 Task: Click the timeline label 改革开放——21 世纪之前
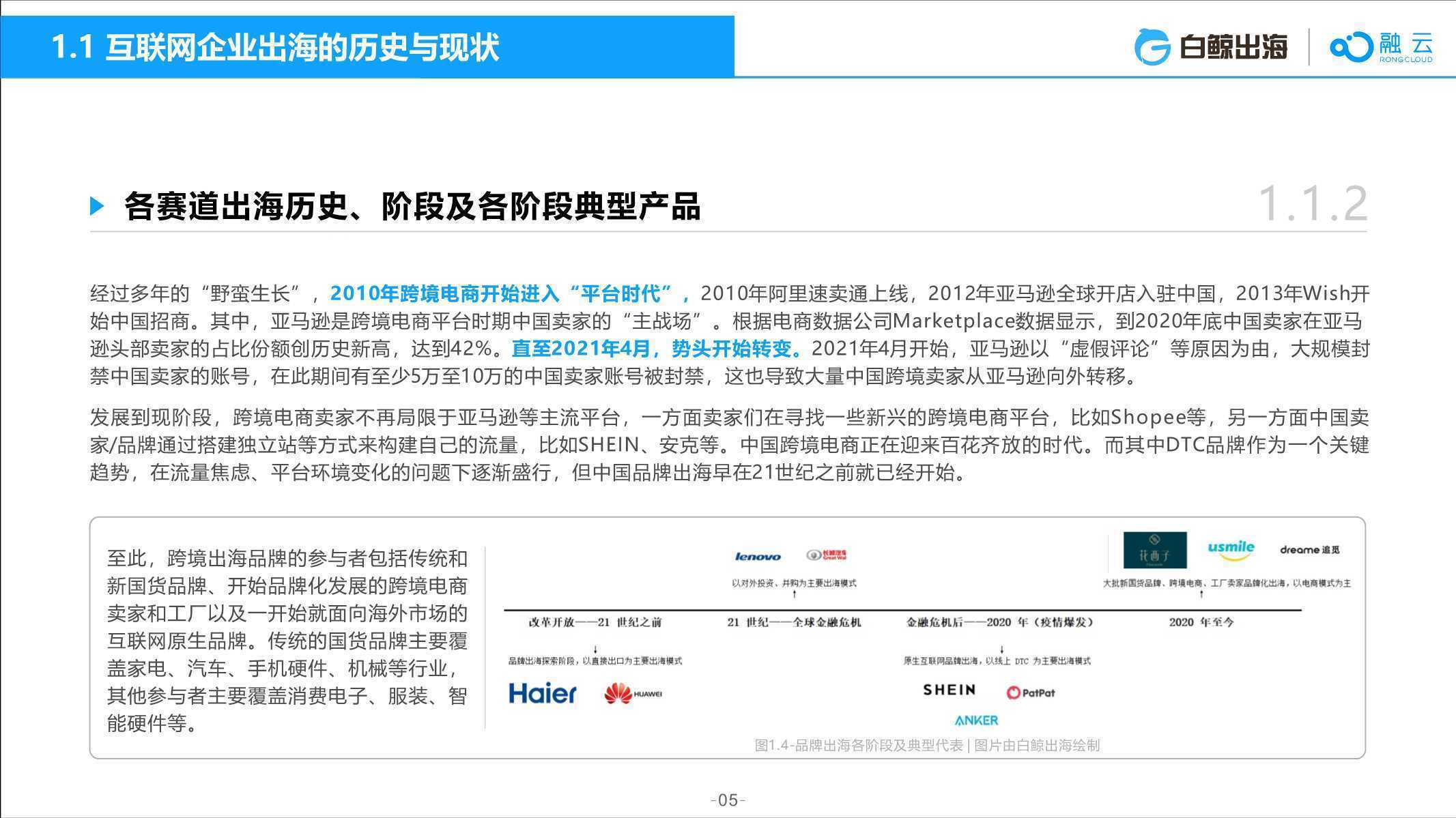click(595, 622)
